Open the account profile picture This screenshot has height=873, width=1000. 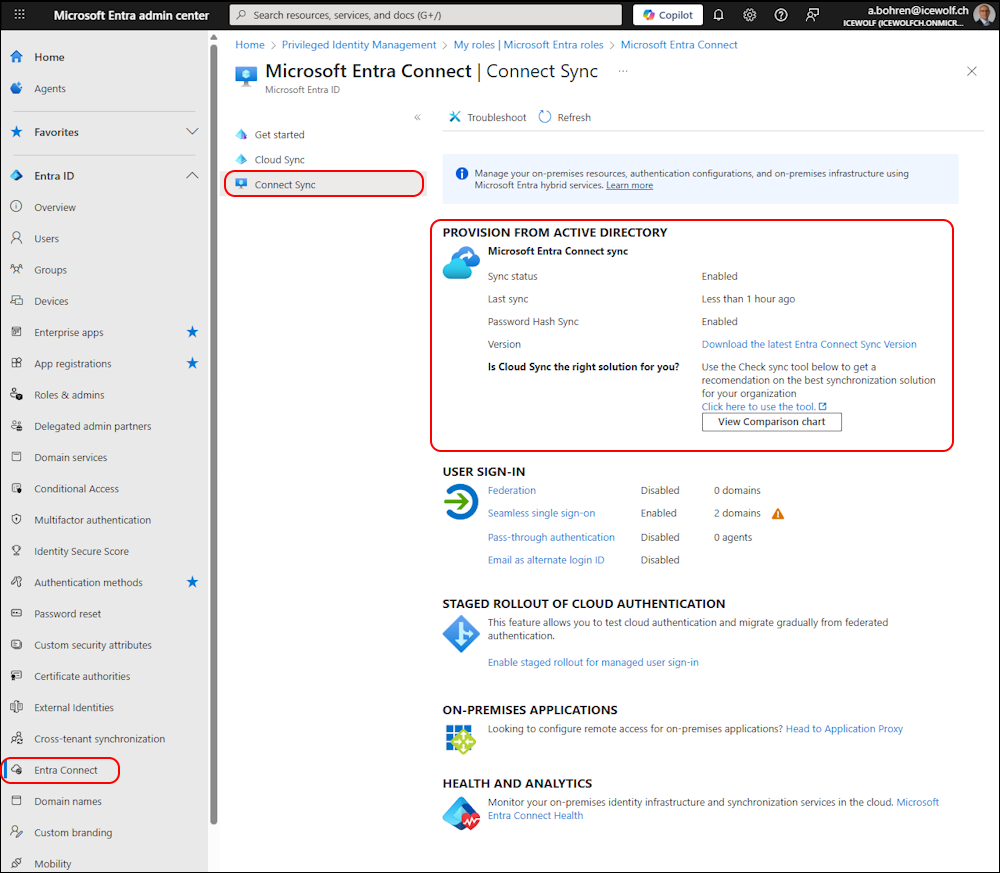[x=985, y=15]
